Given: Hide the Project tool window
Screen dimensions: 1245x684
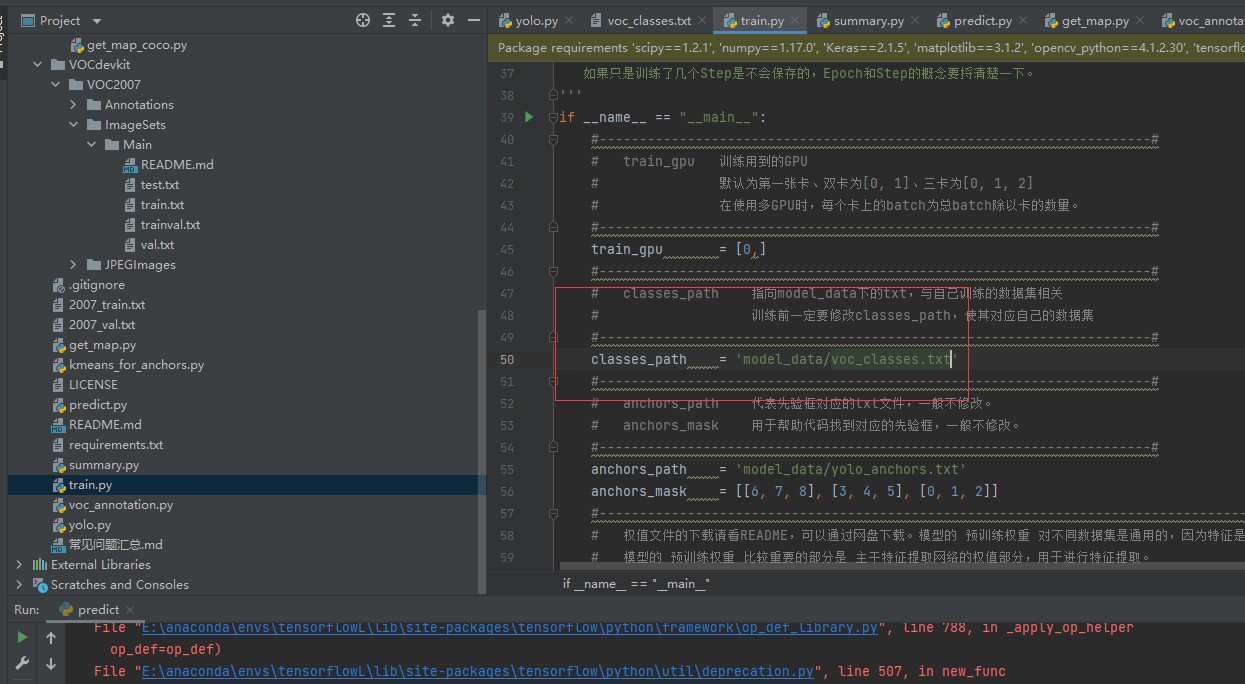Looking at the screenshot, I should tap(474, 20).
